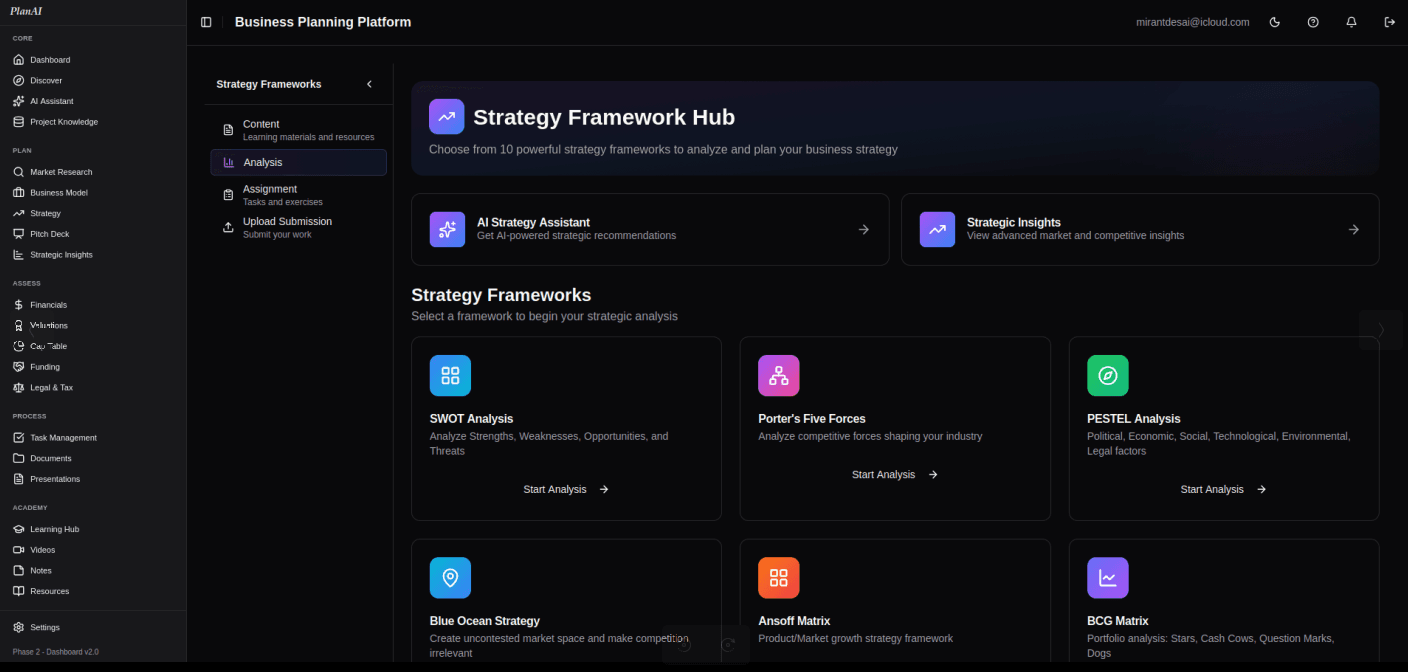Viewport: 1408px width, 672px height.
Task: Open notifications bell icon
Action: pyautogui.click(x=1351, y=22)
